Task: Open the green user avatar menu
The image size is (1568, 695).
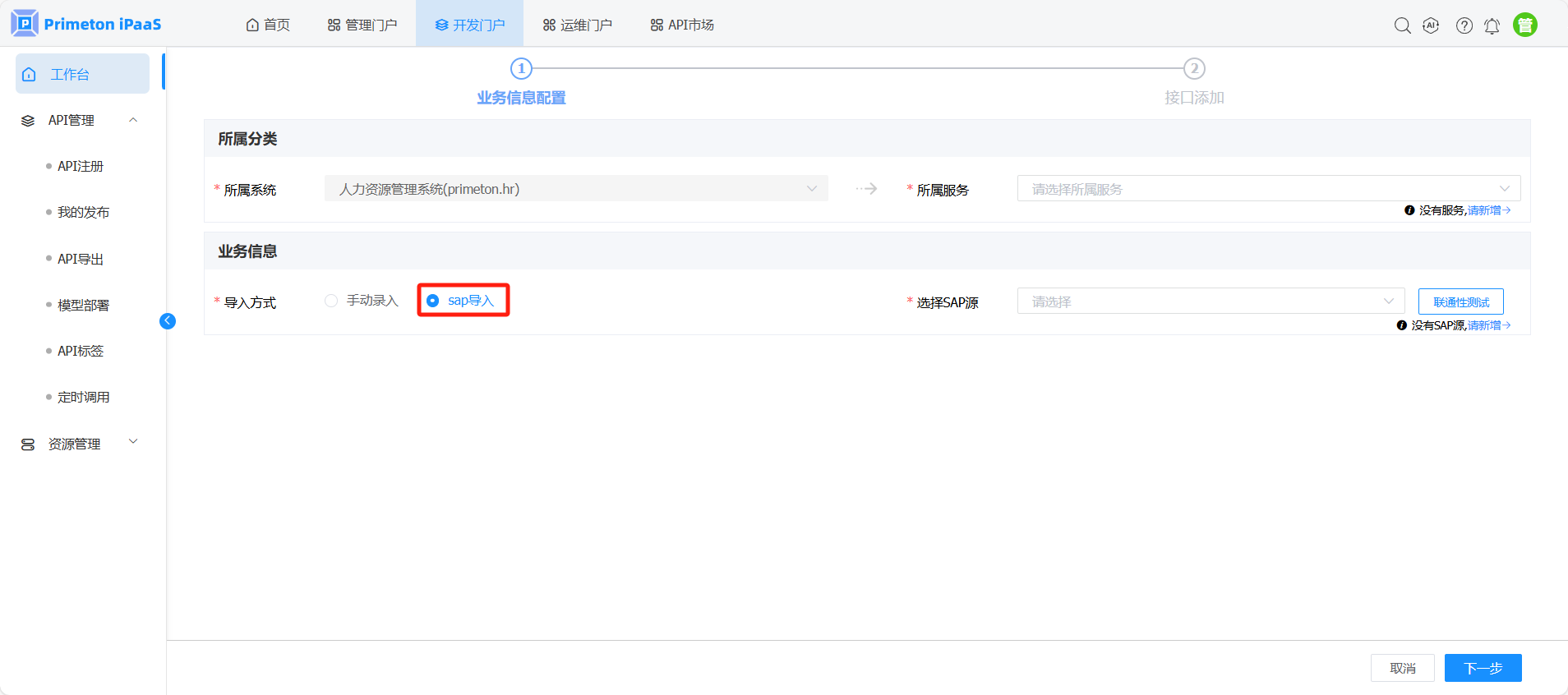Action: point(1524,25)
